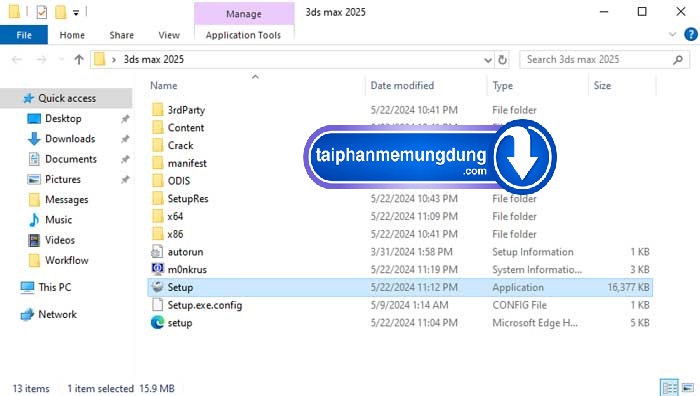Open the recent locations dropdown arrow
Screen dimensions: 700x396
(x=61, y=59)
